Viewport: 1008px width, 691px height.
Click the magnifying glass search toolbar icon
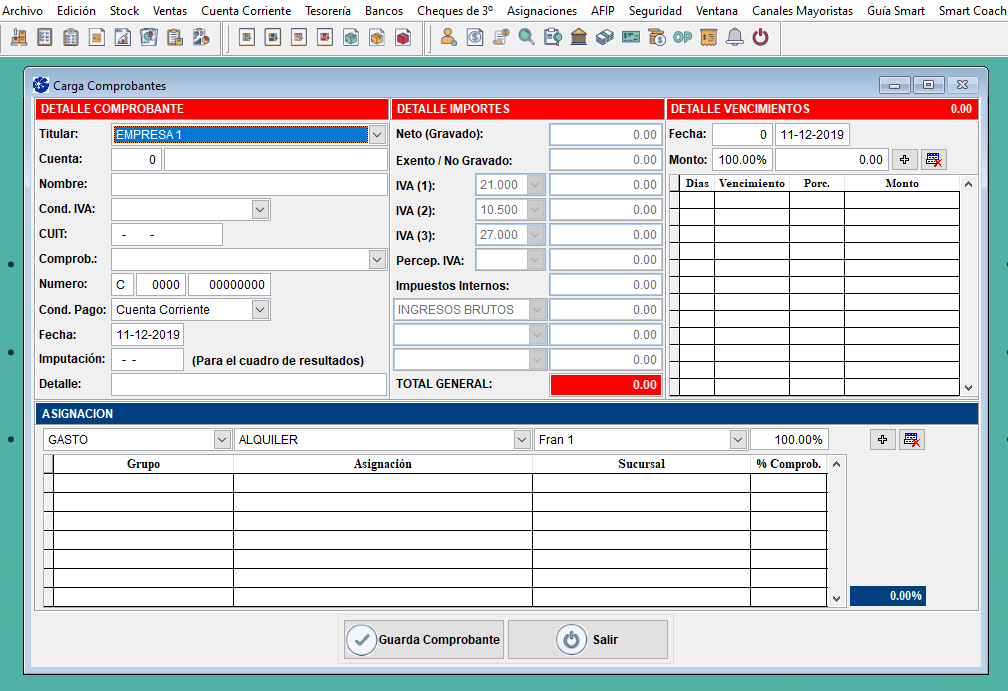tap(526, 38)
